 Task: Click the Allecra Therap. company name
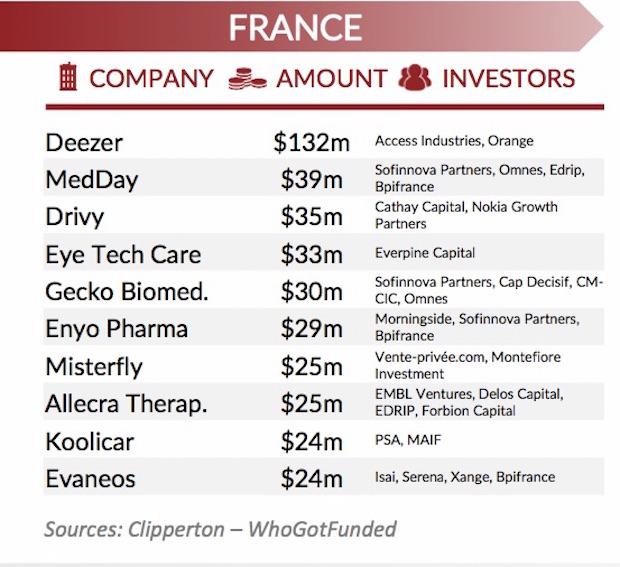click(126, 404)
